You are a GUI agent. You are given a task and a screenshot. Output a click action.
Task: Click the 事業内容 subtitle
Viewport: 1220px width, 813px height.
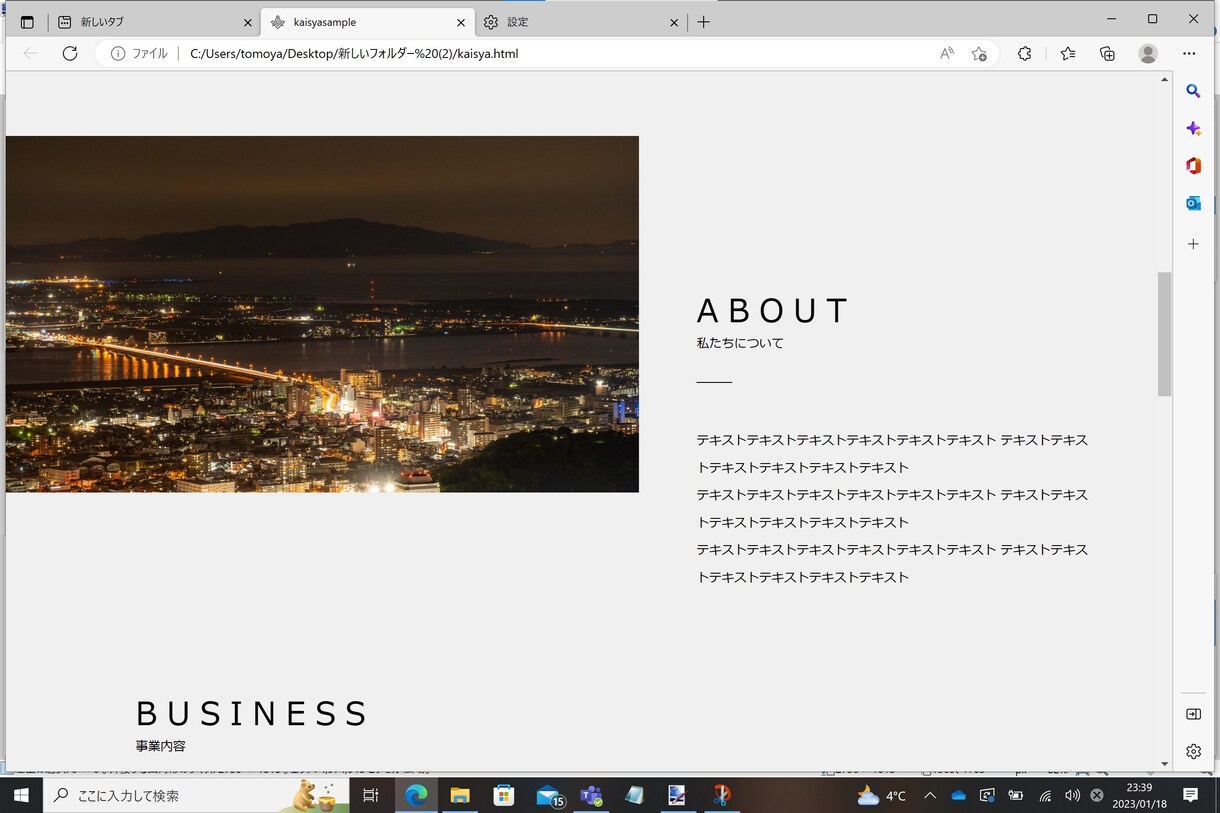161,746
